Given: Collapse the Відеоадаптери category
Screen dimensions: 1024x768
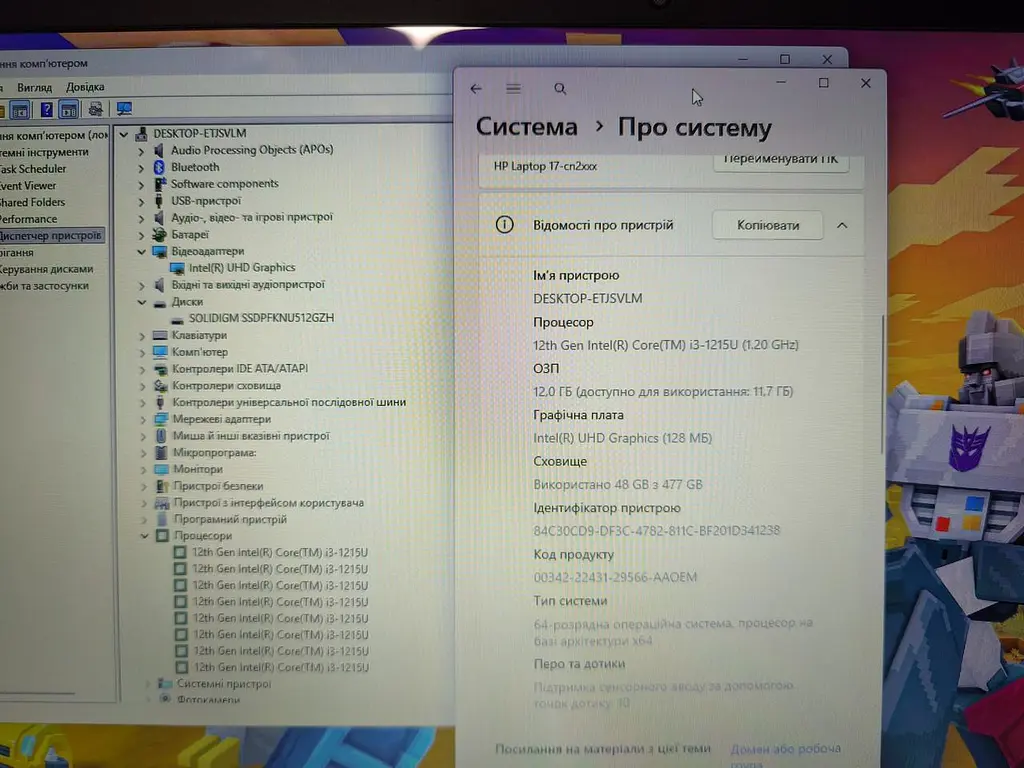Looking at the screenshot, I should (x=141, y=251).
